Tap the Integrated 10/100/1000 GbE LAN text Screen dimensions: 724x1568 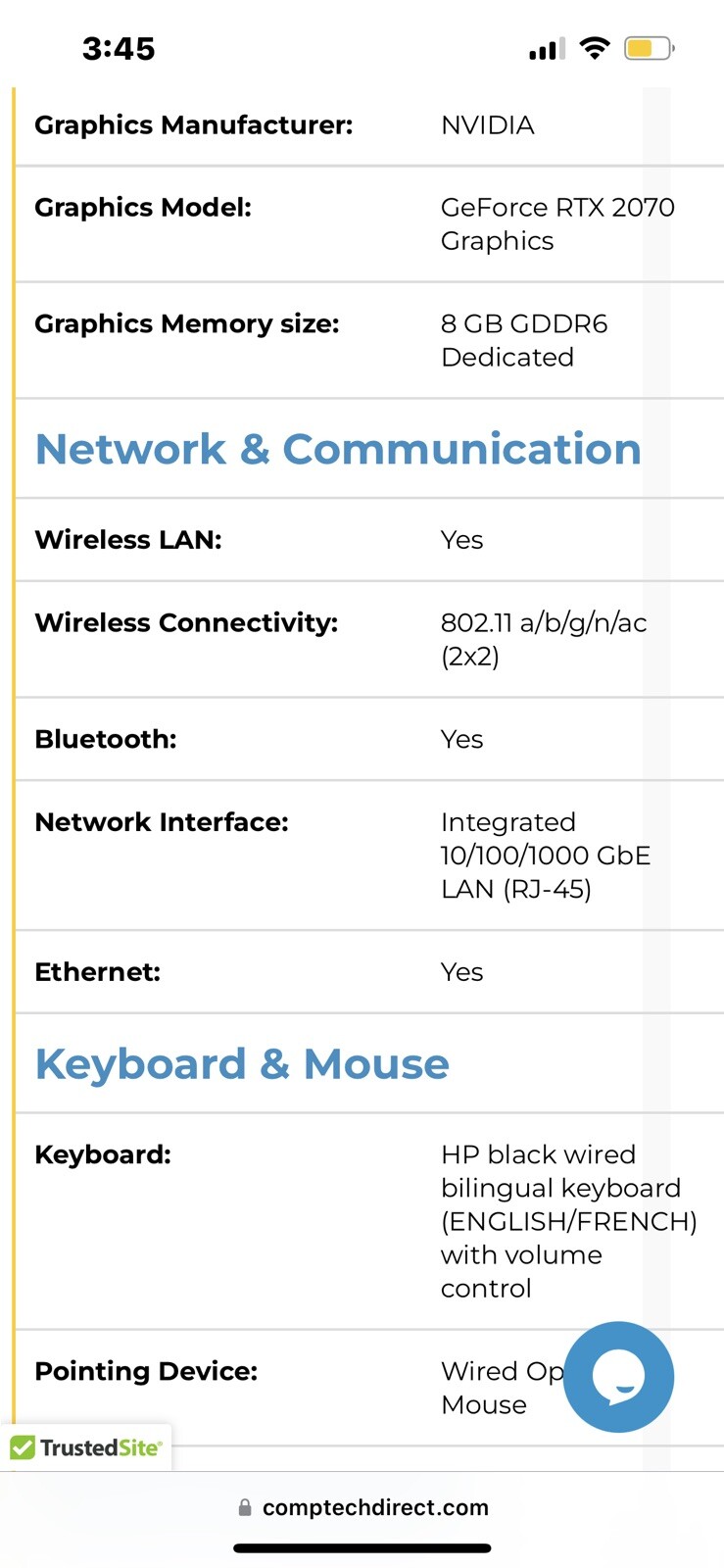click(546, 856)
